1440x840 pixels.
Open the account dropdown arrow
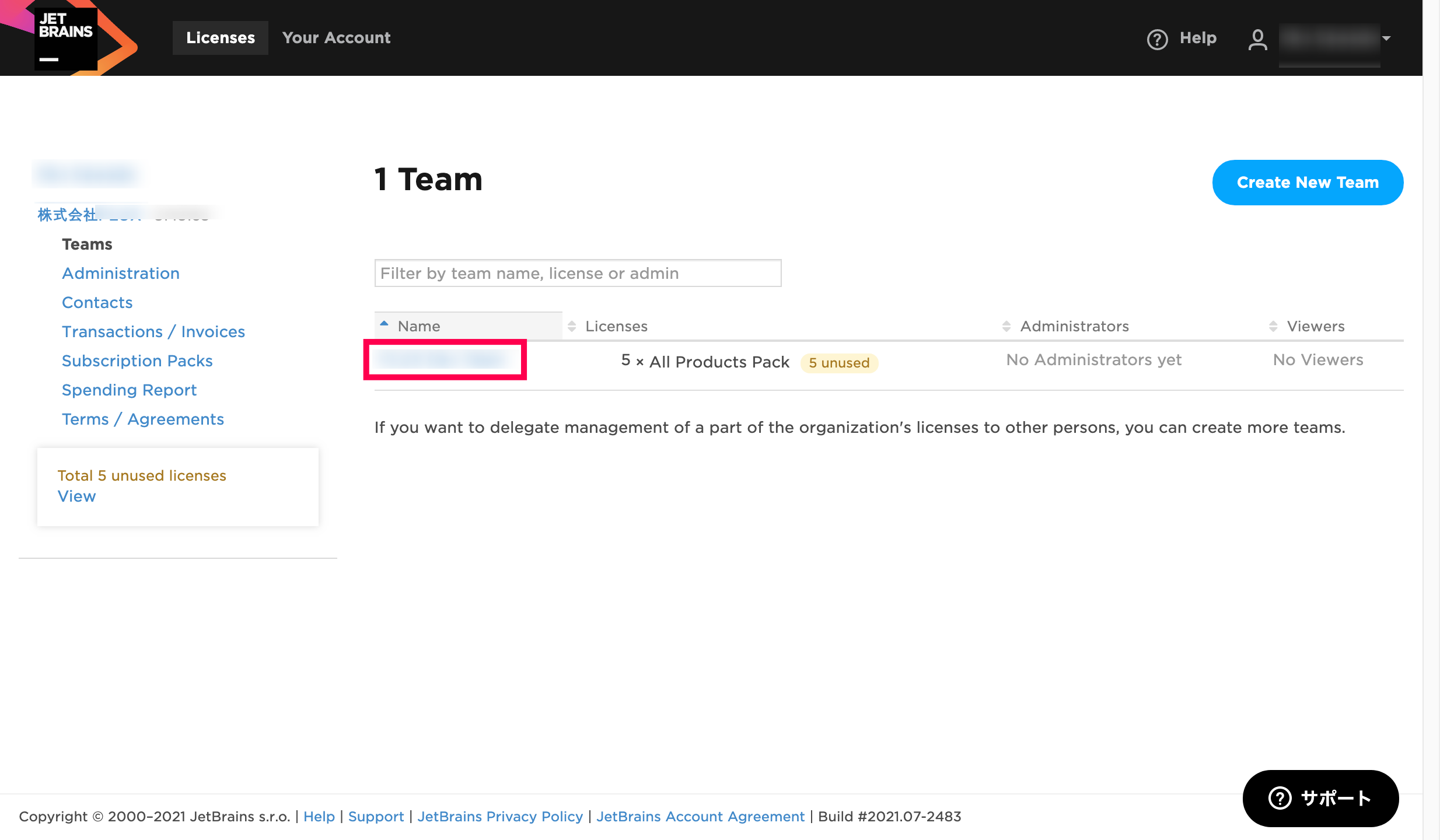click(x=1386, y=38)
